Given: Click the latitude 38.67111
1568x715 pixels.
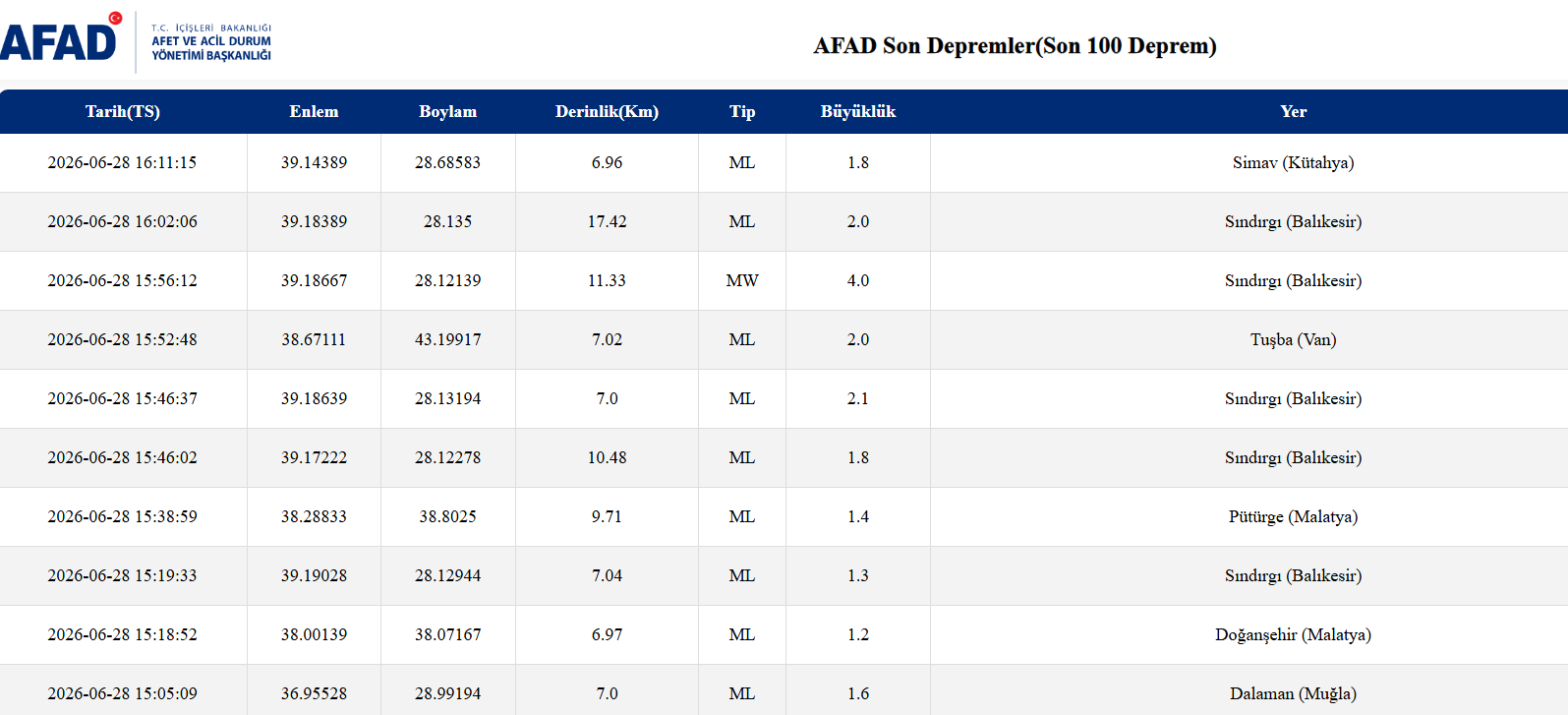Looking at the screenshot, I should (314, 339).
